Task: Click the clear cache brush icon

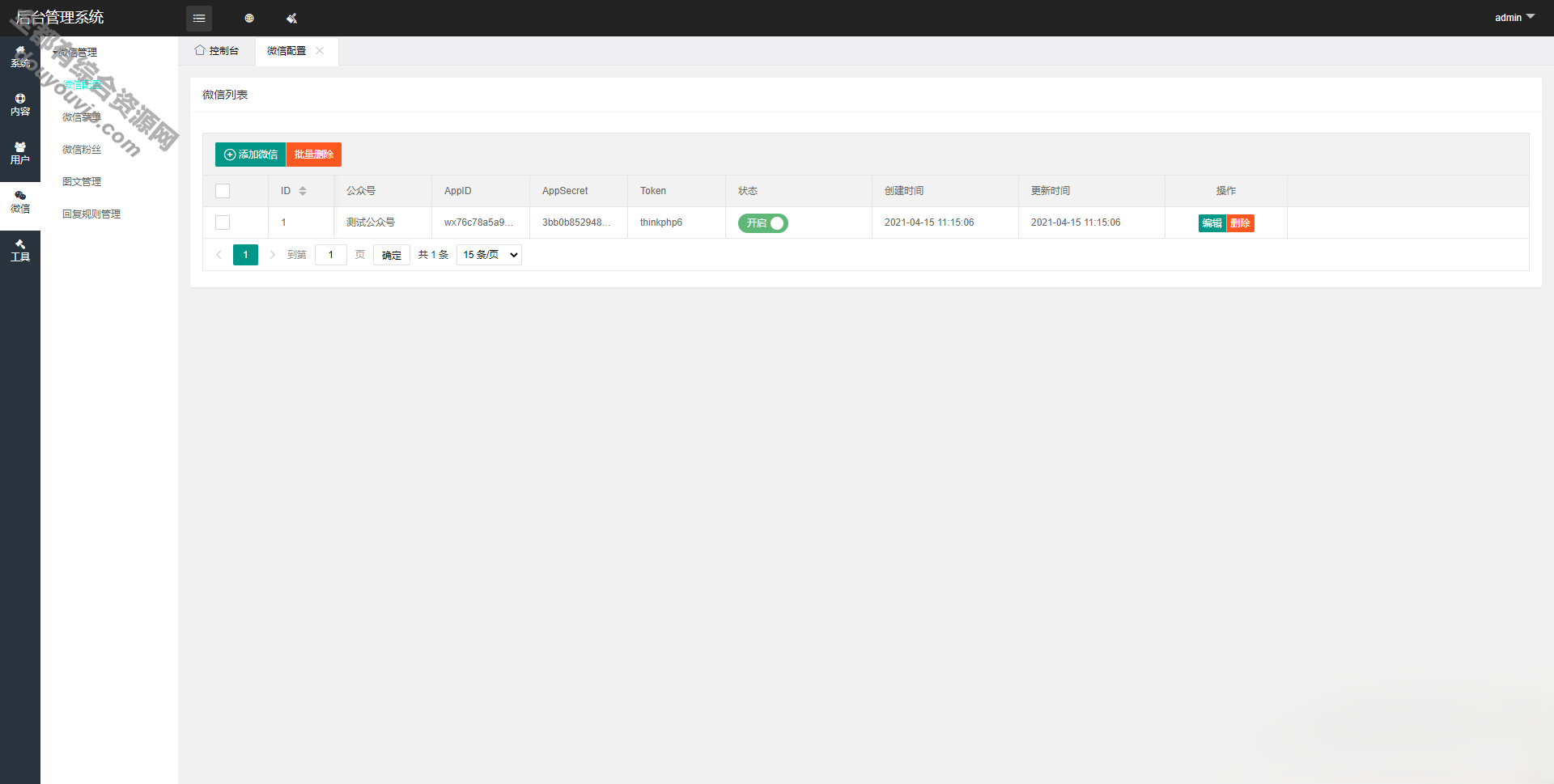Action: coord(291,18)
